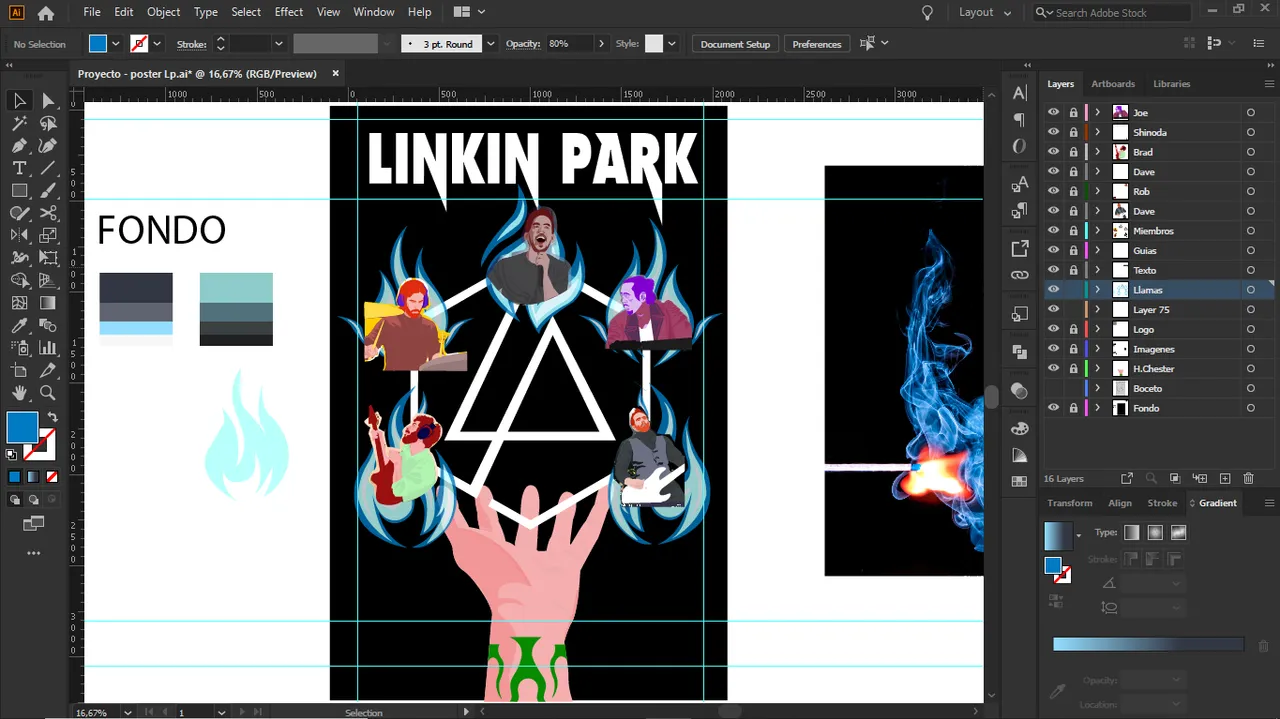Choose the Shaper tool

pos(19,213)
